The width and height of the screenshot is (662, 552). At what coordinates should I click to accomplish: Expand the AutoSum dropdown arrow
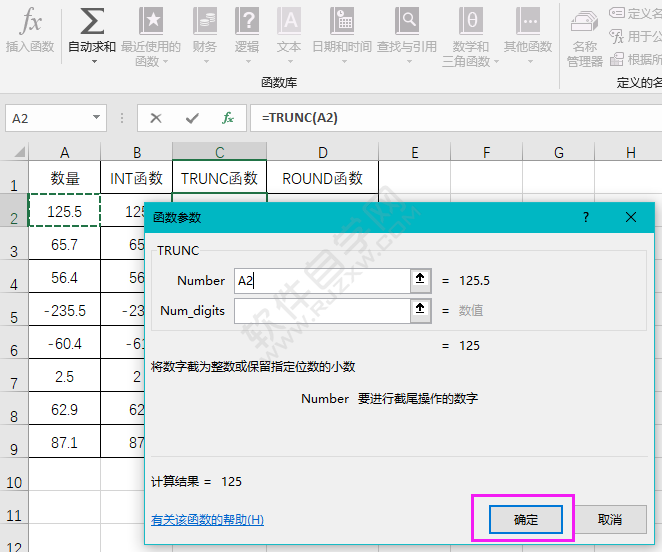click(x=94, y=61)
